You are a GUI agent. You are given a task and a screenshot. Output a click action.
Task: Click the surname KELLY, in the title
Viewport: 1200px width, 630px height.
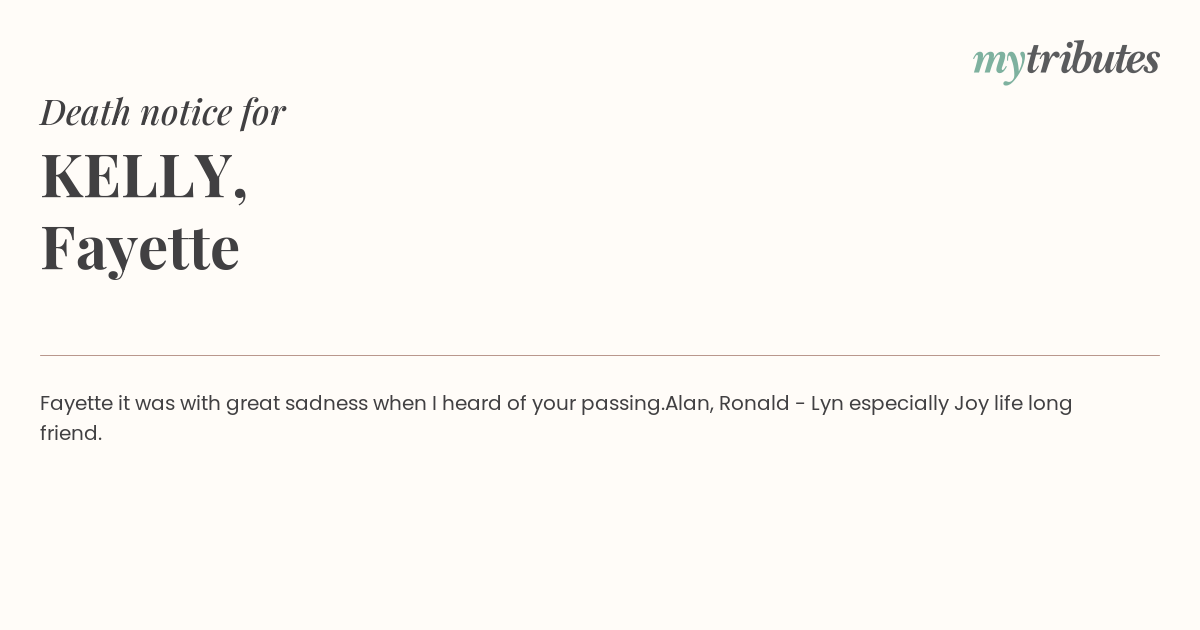(144, 175)
